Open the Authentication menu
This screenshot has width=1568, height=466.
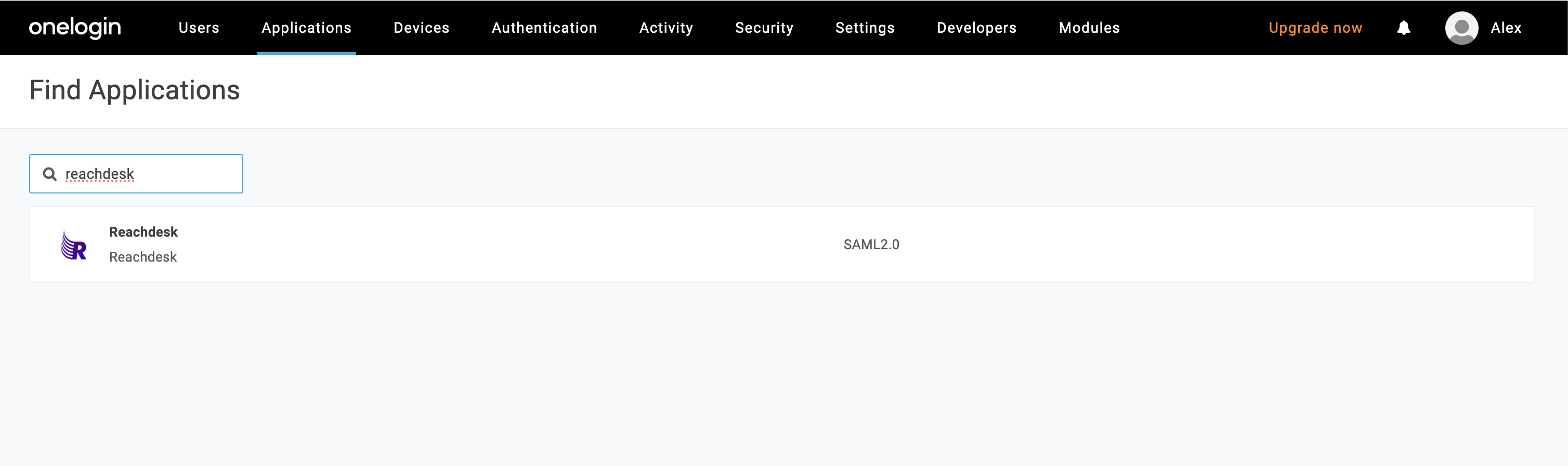[544, 28]
